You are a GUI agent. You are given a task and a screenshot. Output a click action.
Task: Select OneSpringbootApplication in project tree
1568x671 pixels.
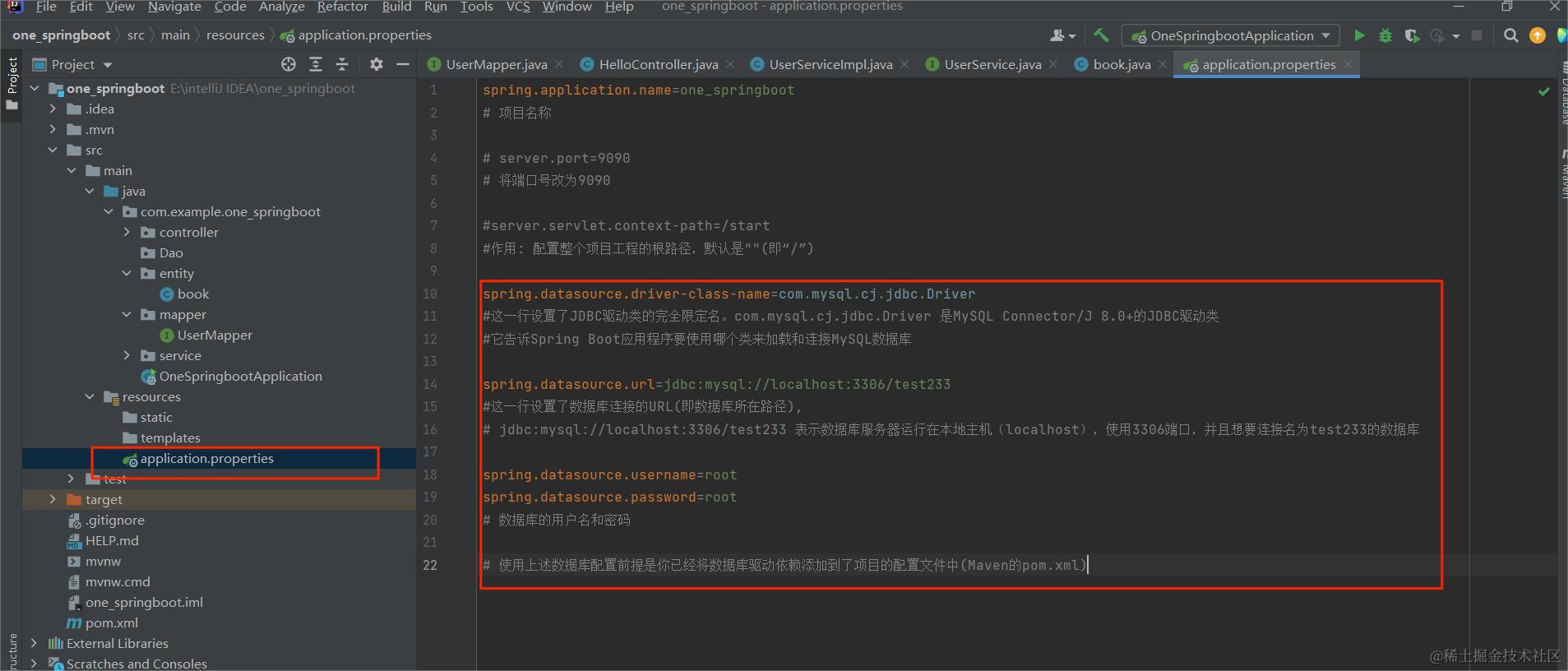(x=231, y=376)
